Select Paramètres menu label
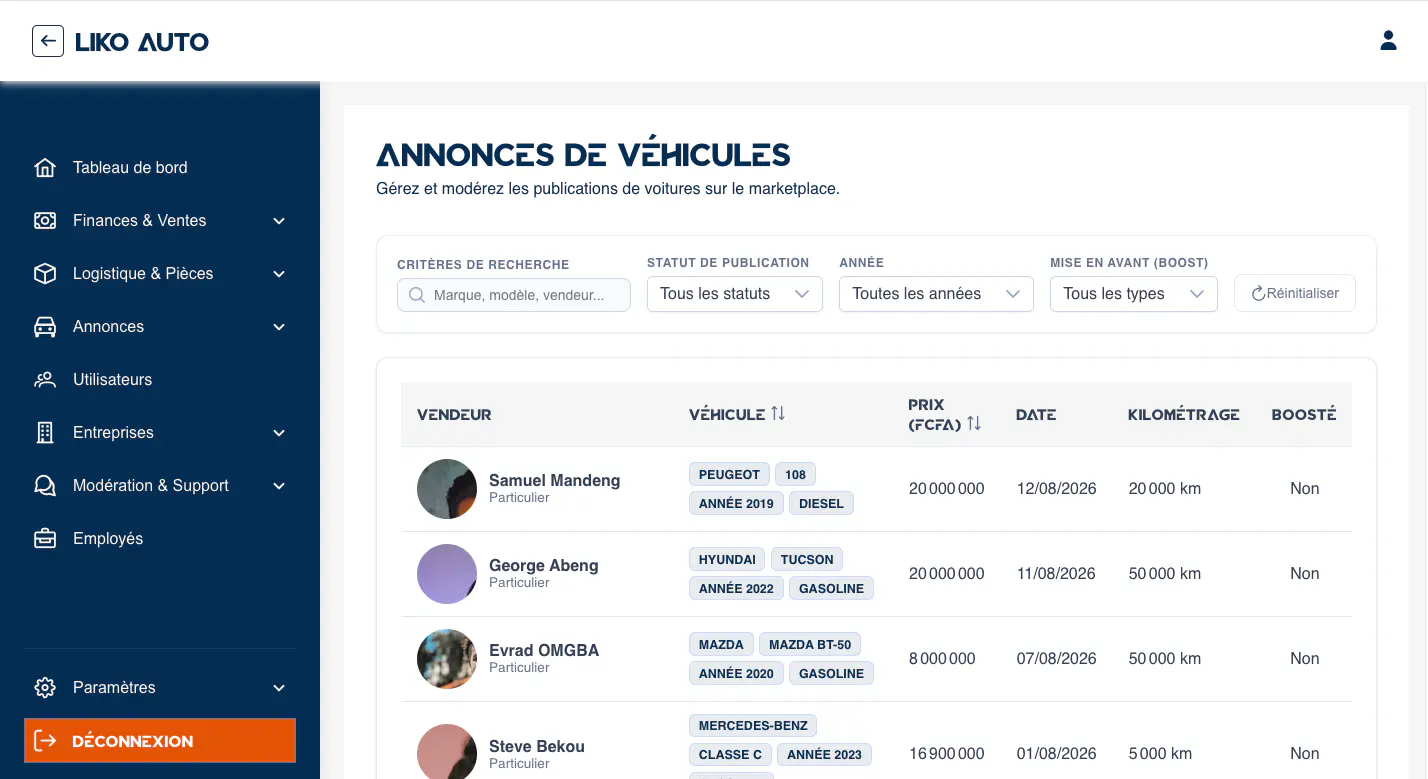This screenshot has width=1428, height=779. 114,688
